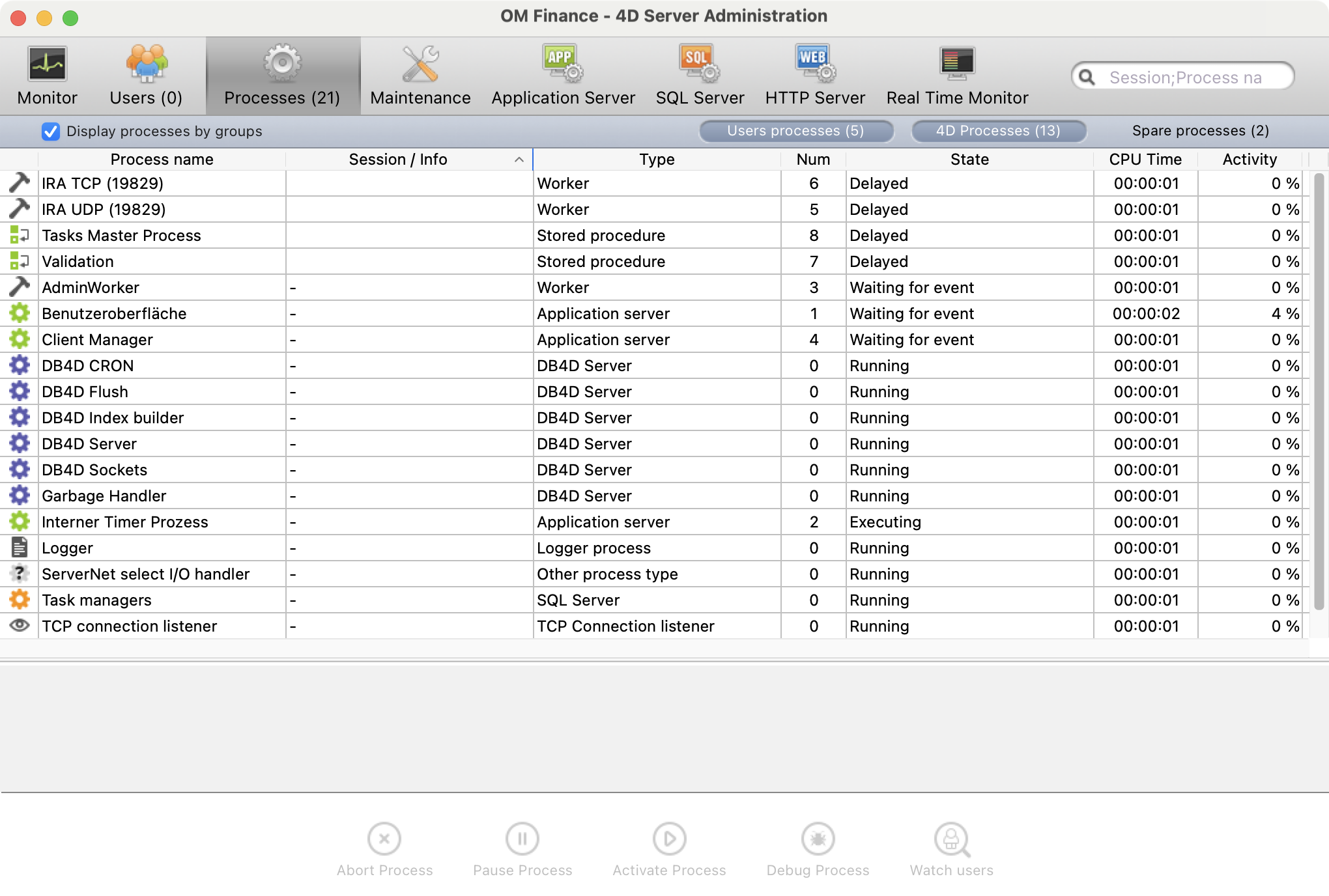Select the DB4D Flush process name
The height and width of the screenshot is (896, 1329).
[85, 391]
